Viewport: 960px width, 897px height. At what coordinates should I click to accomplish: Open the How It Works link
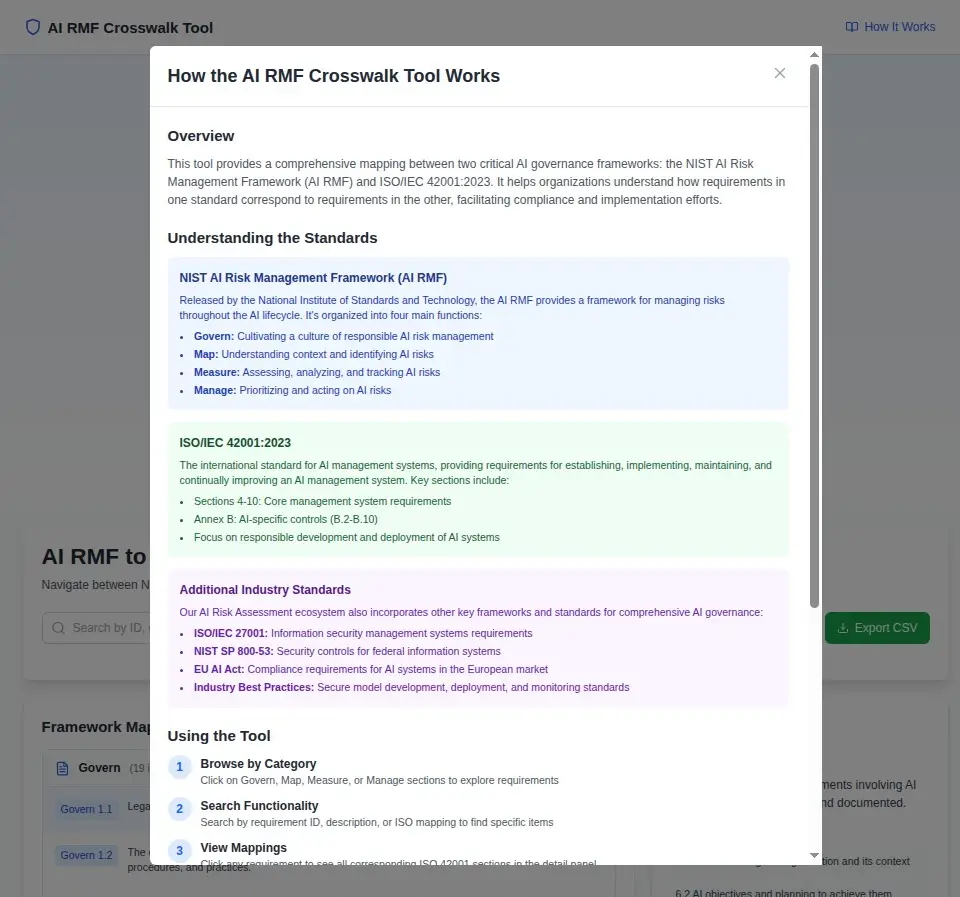tap(890, 27)
